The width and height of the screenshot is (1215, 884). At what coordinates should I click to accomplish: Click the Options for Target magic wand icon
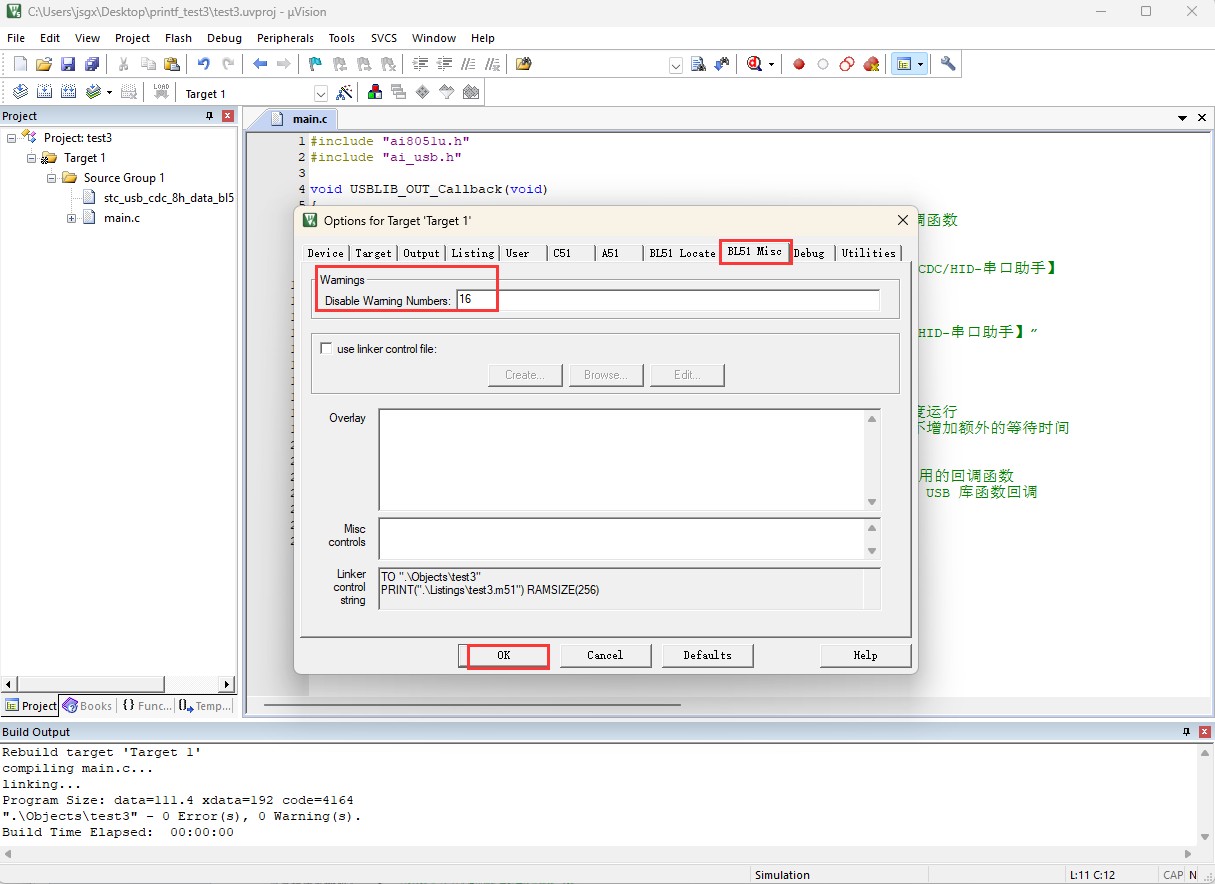coord(345,93)
